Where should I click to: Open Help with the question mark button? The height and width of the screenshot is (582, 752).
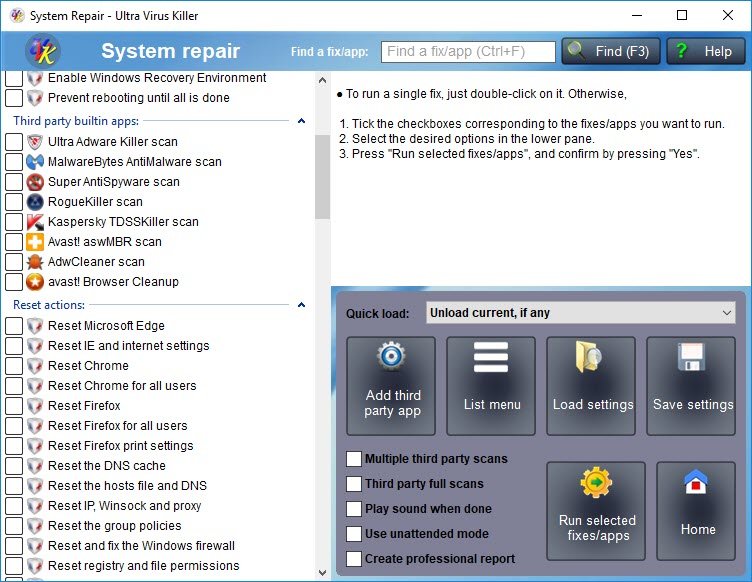coord(705,51)
